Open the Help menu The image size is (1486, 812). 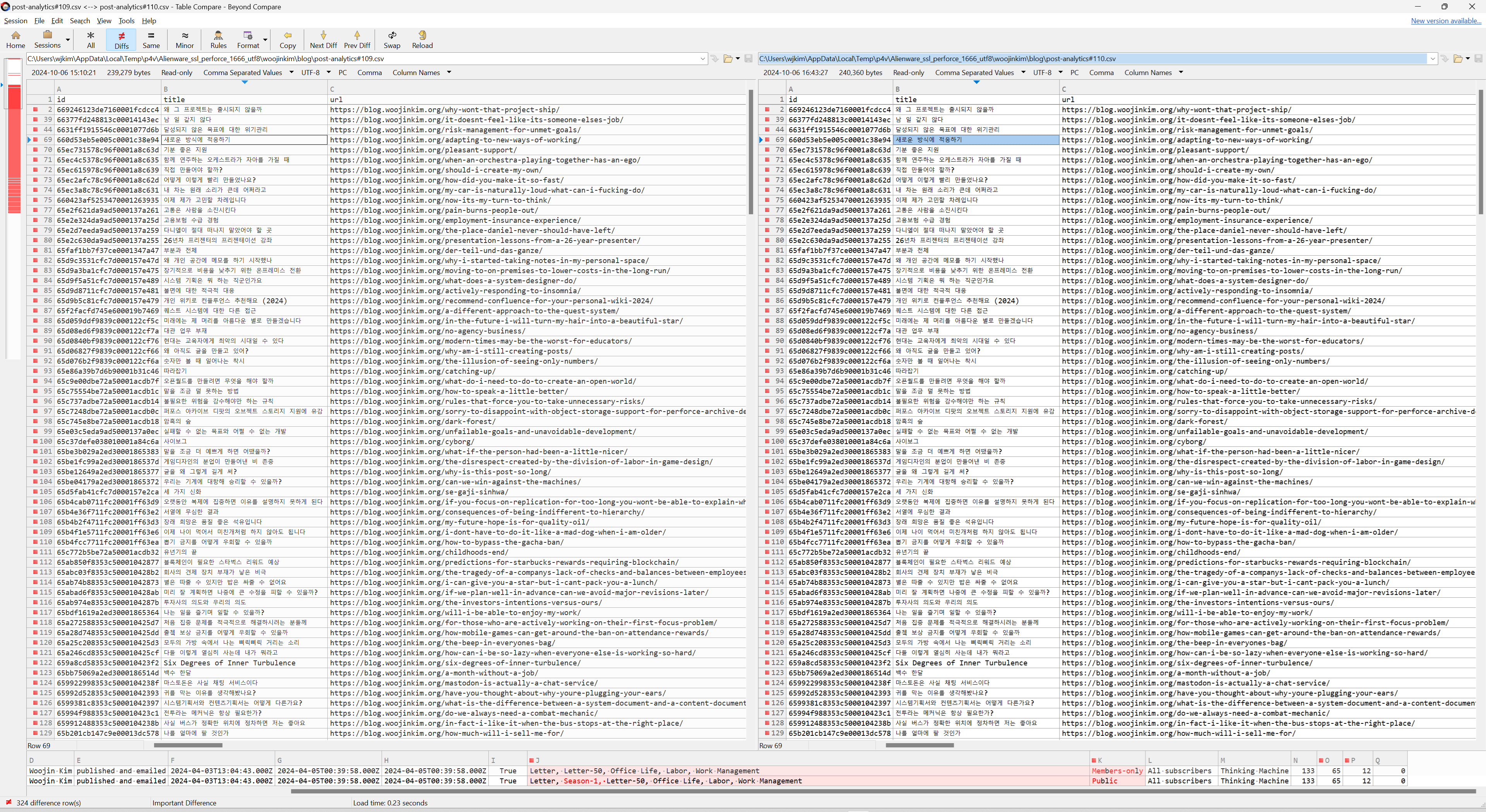coord(149,21)
